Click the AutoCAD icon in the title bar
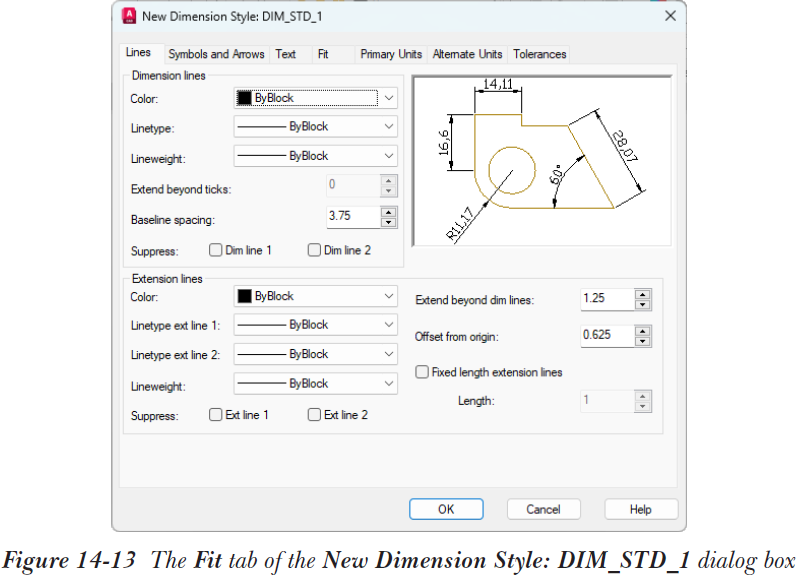Image resolution: width=799 pixels, height=579 pixels. [x=129, y=16]
